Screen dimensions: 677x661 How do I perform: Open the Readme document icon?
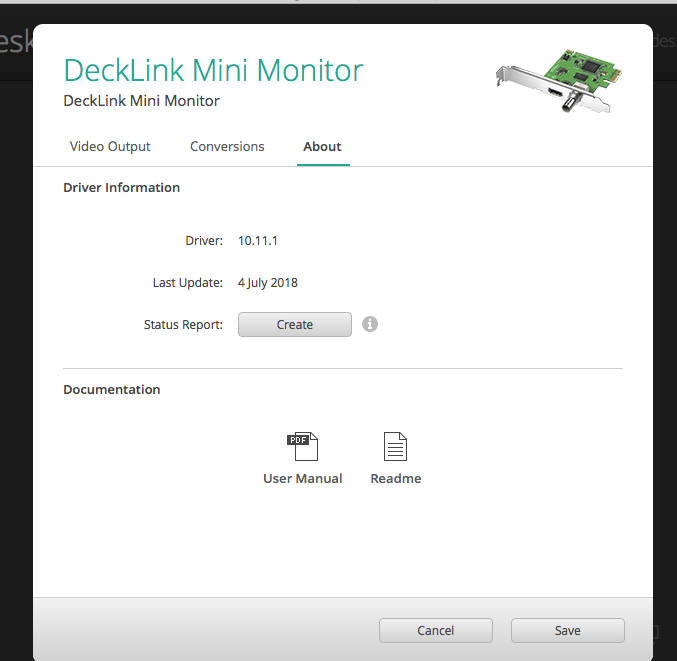pyautogui.click(x=395, y=446)
